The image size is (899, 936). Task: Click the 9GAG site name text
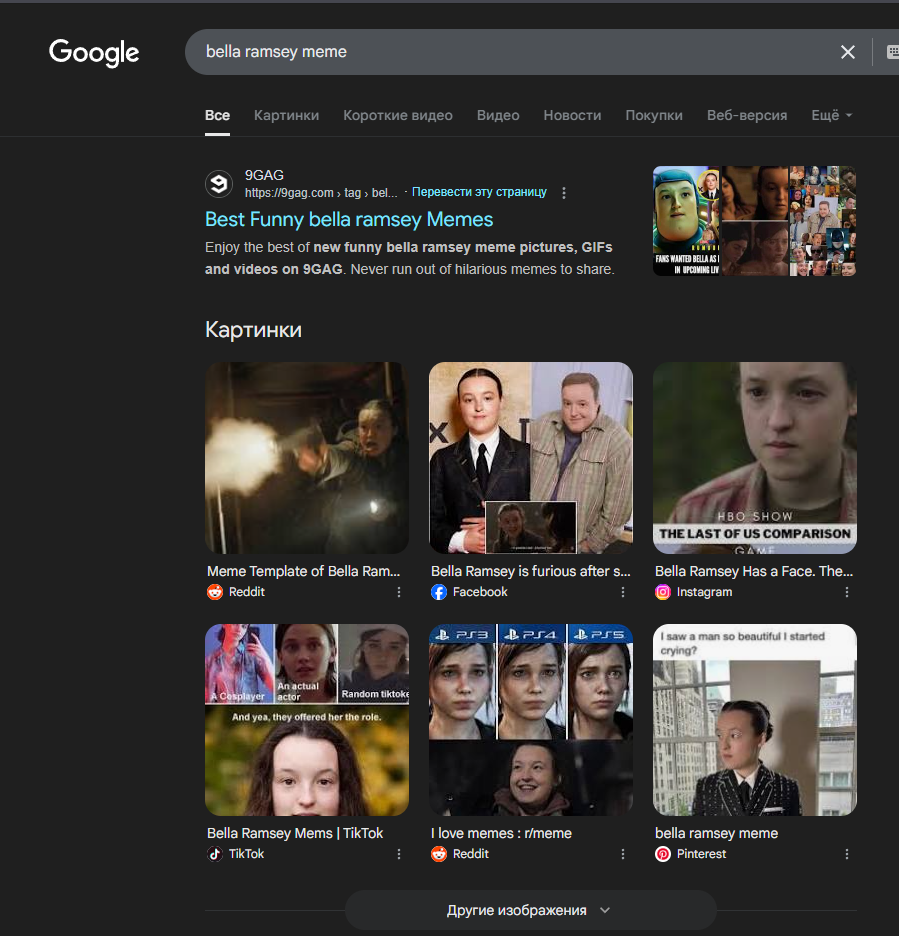pos(264,175)
